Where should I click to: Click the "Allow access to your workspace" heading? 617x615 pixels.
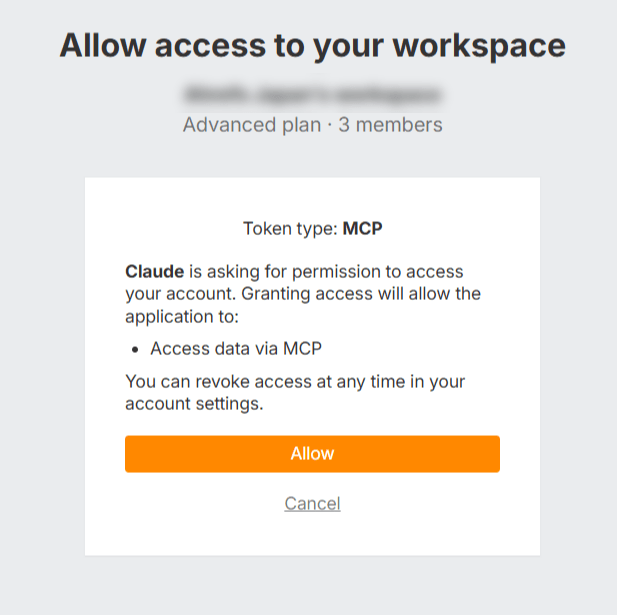[x=312, y=46]
